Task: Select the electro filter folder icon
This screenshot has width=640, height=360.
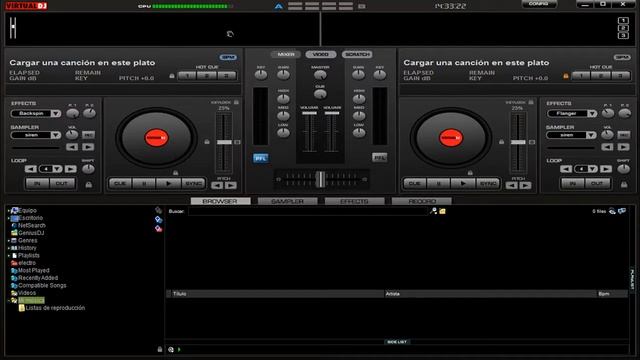Action: 14,263
